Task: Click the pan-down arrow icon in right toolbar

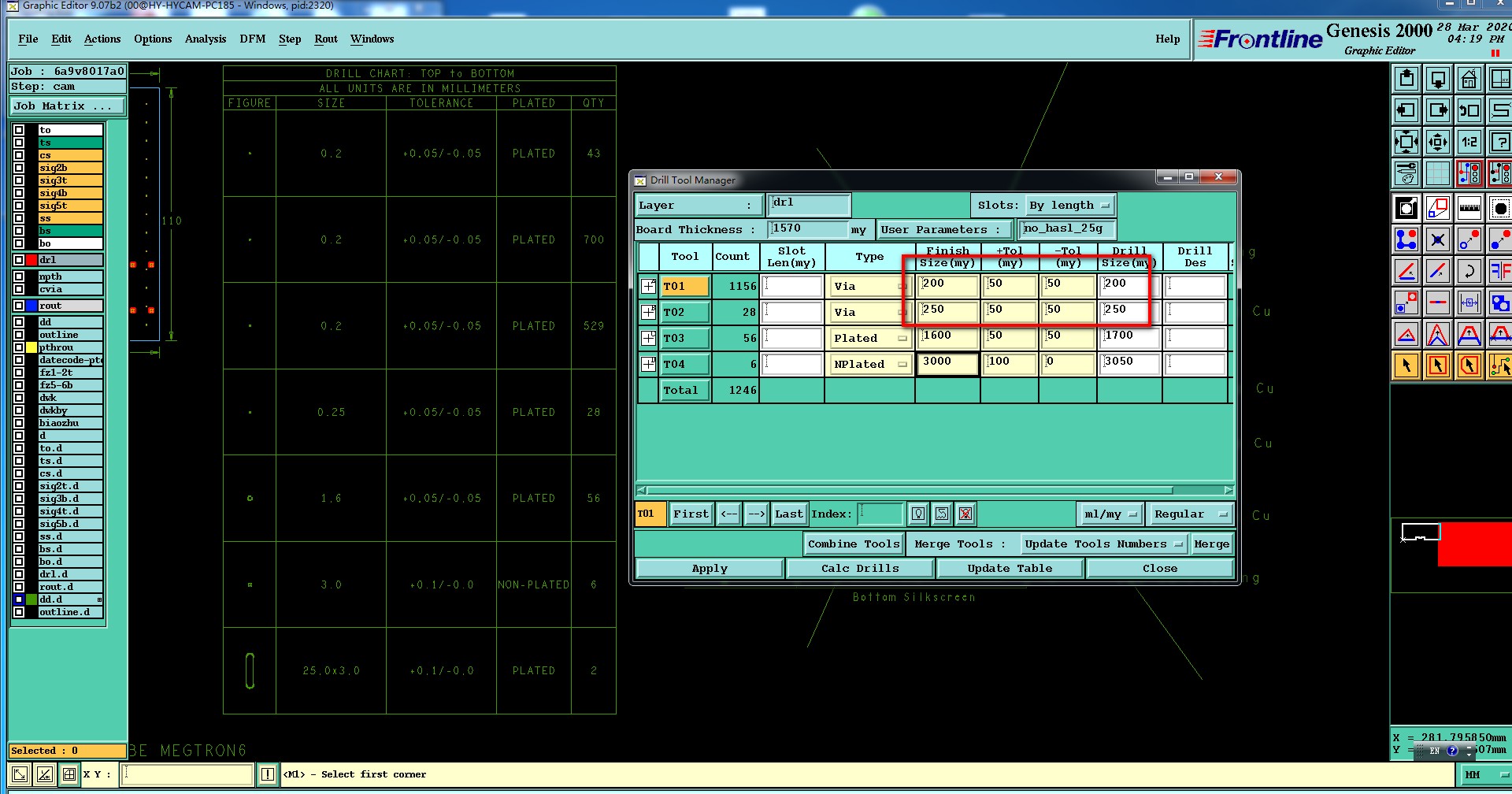Action: pyautogui.click(x=1438, y=79)
